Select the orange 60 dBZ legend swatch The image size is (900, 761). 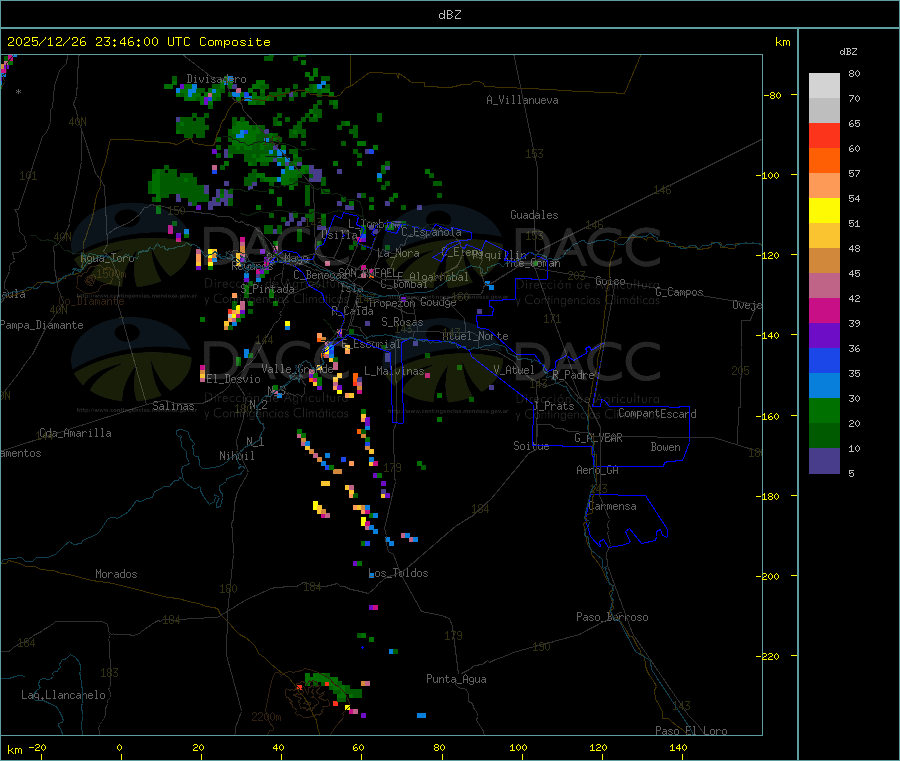click(824, 161)
